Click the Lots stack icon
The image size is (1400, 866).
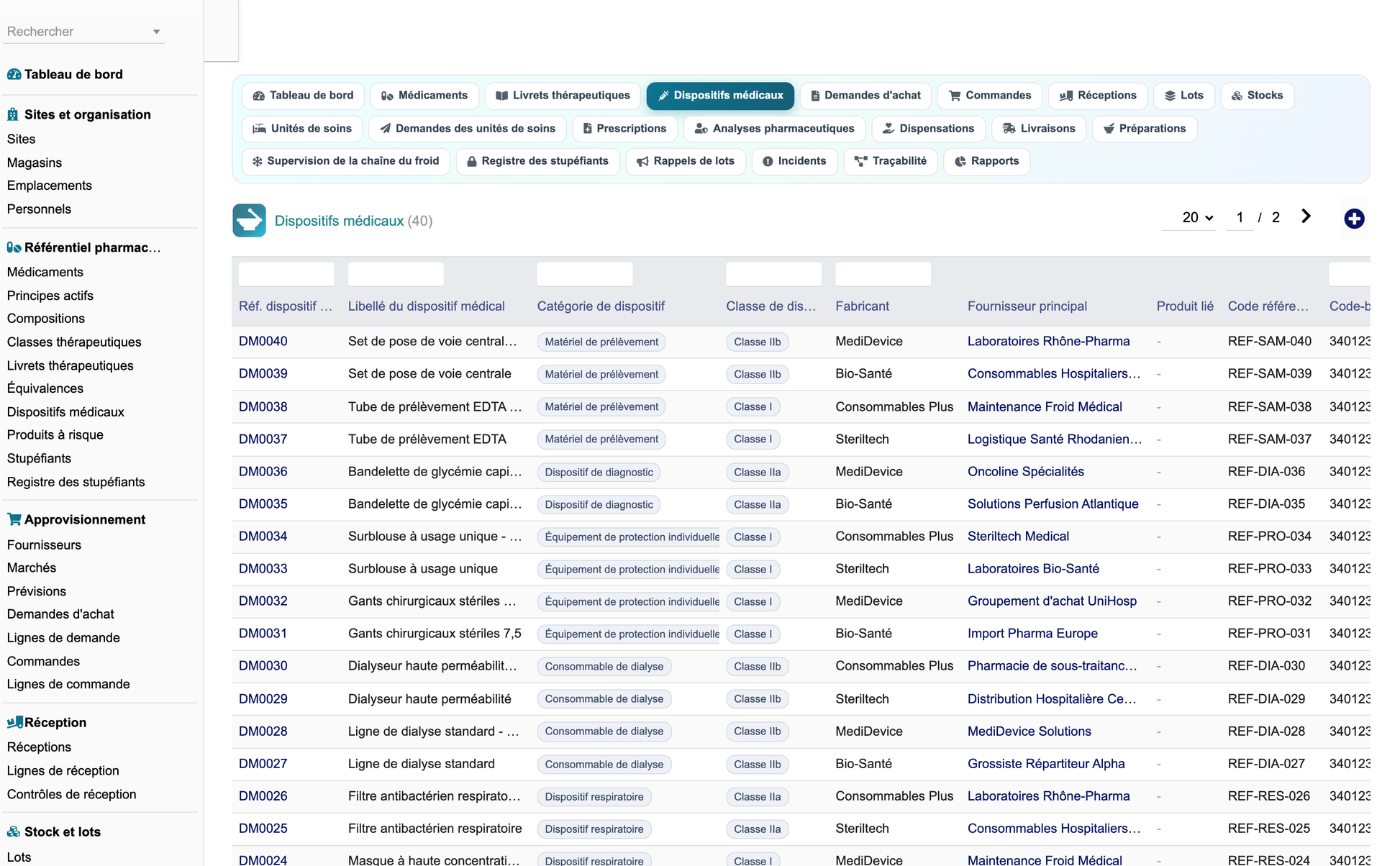coord(1170,96)
